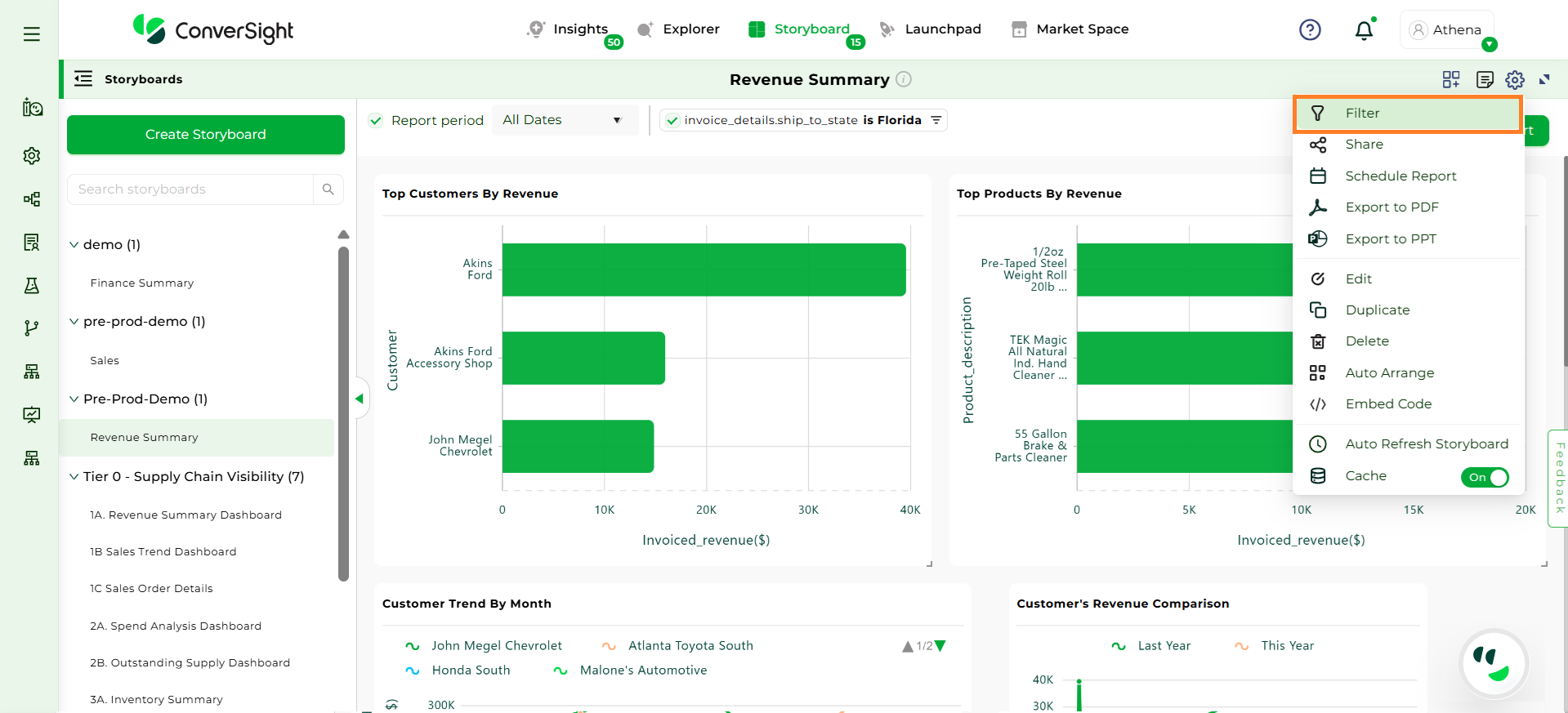Click the storyboard settings gear icon

pos(1515,79)
